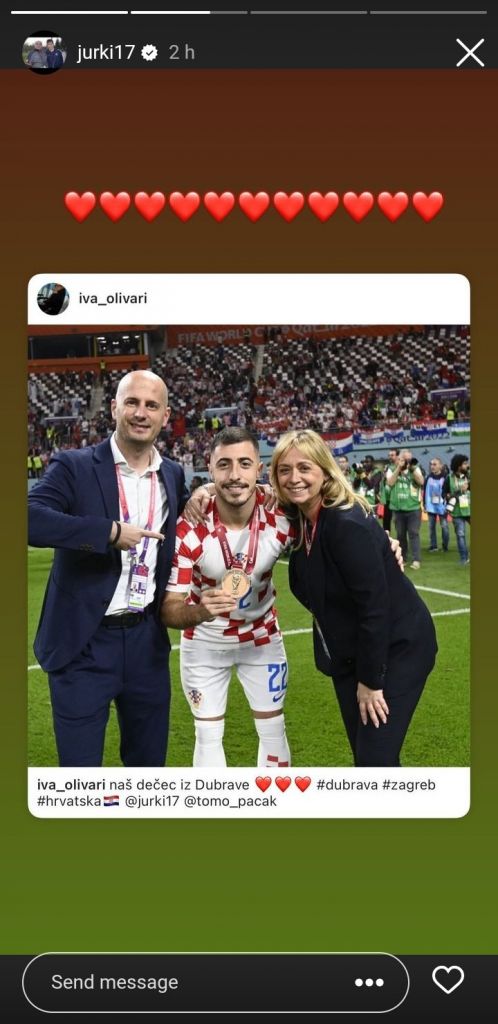Open iva_olivari avatar in shared post
This screenshot has height=1024, width=498.
pyautogui.click(x=53, y=299)
